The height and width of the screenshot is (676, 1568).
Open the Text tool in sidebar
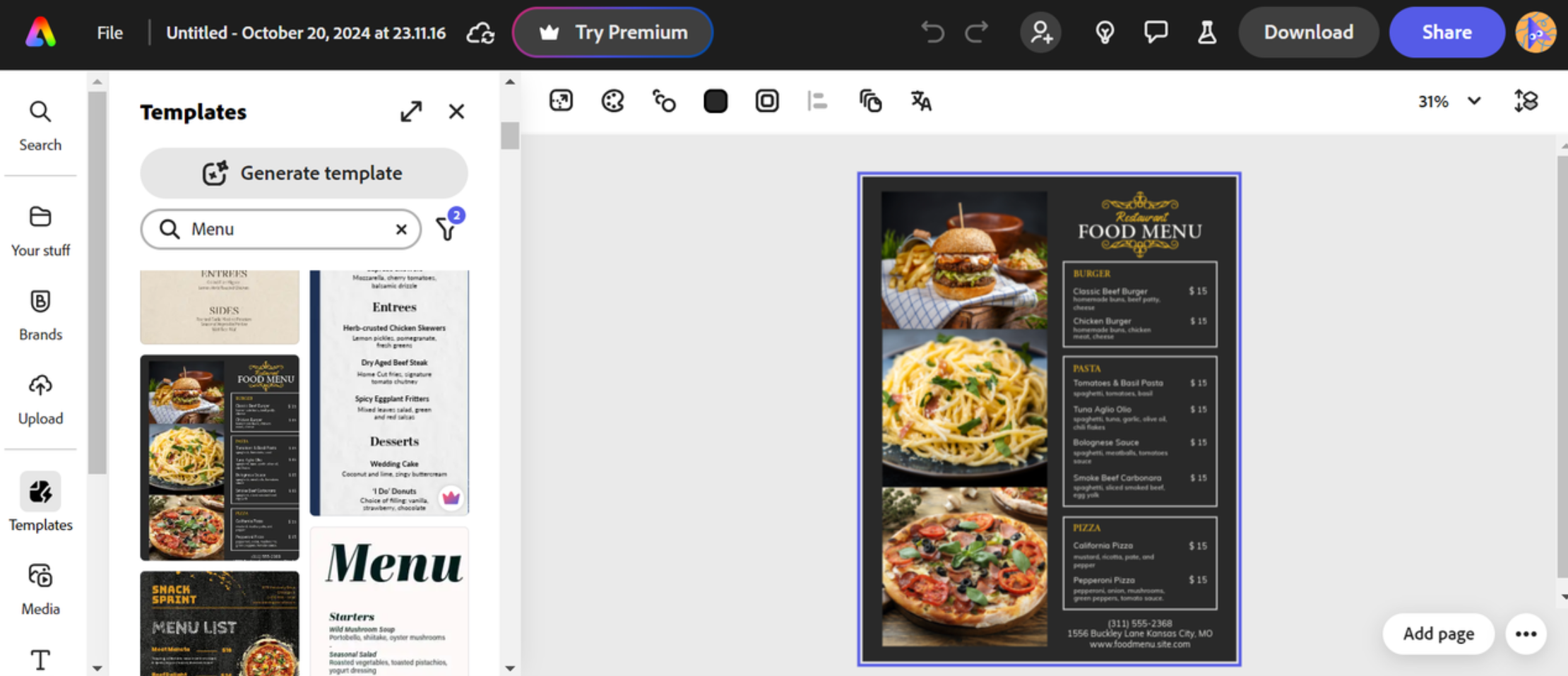40,660
